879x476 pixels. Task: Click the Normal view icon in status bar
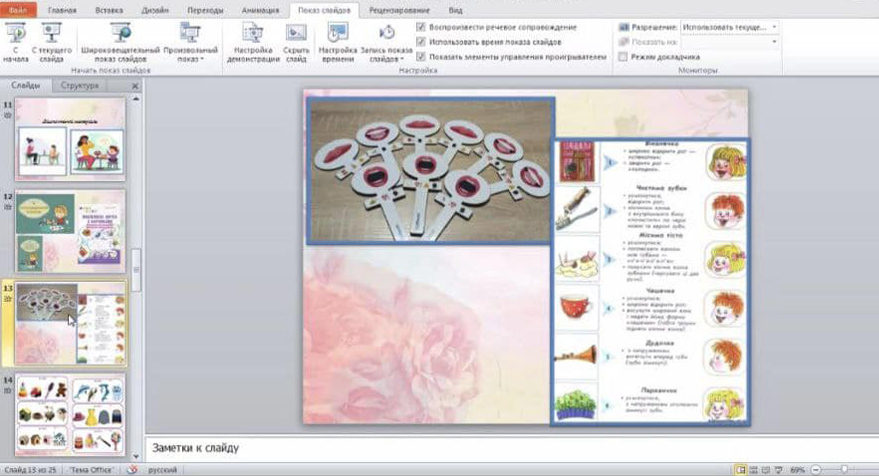(740, 468)
